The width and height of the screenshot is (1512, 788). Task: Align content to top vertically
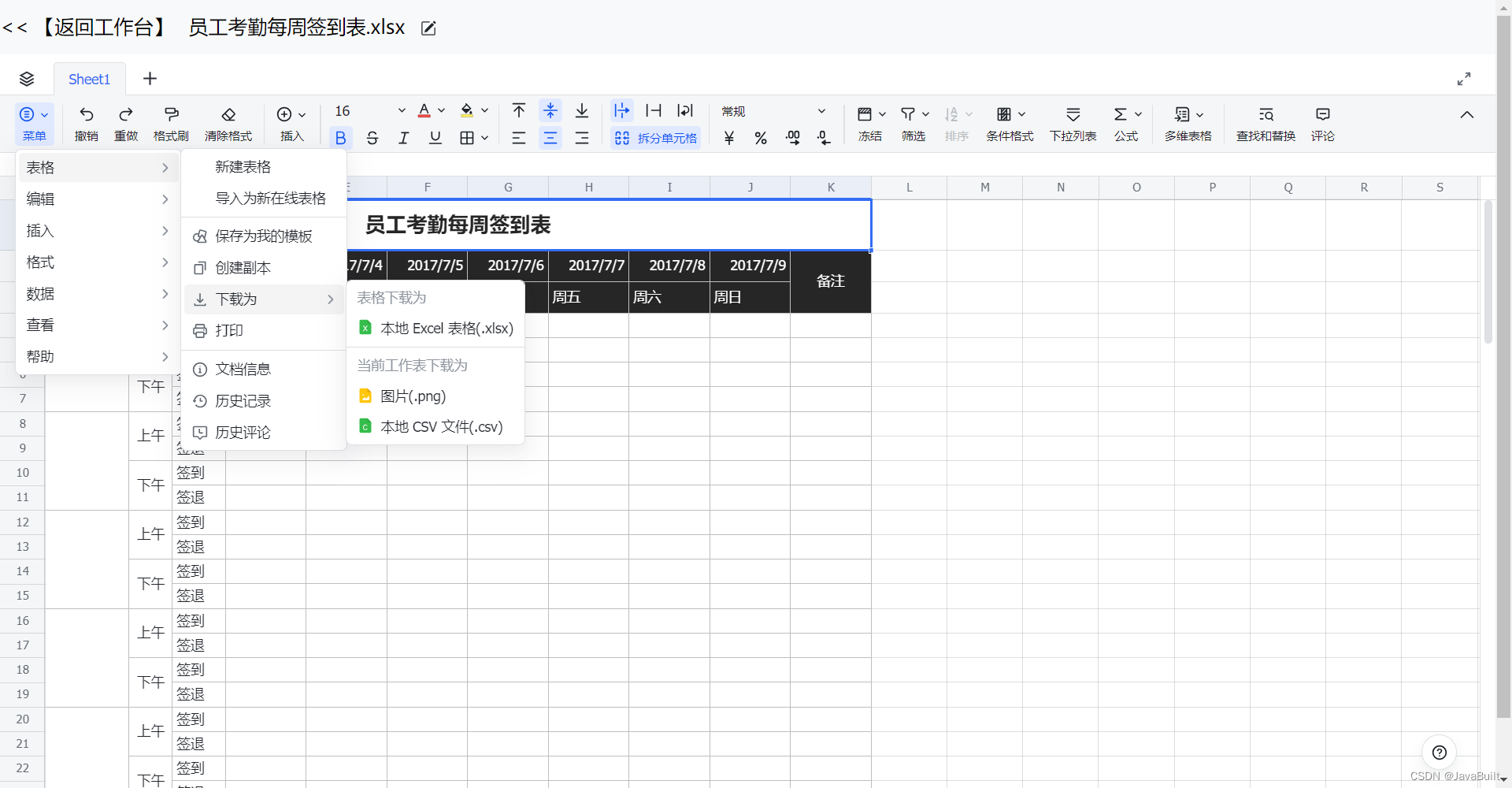pos(519,110)
